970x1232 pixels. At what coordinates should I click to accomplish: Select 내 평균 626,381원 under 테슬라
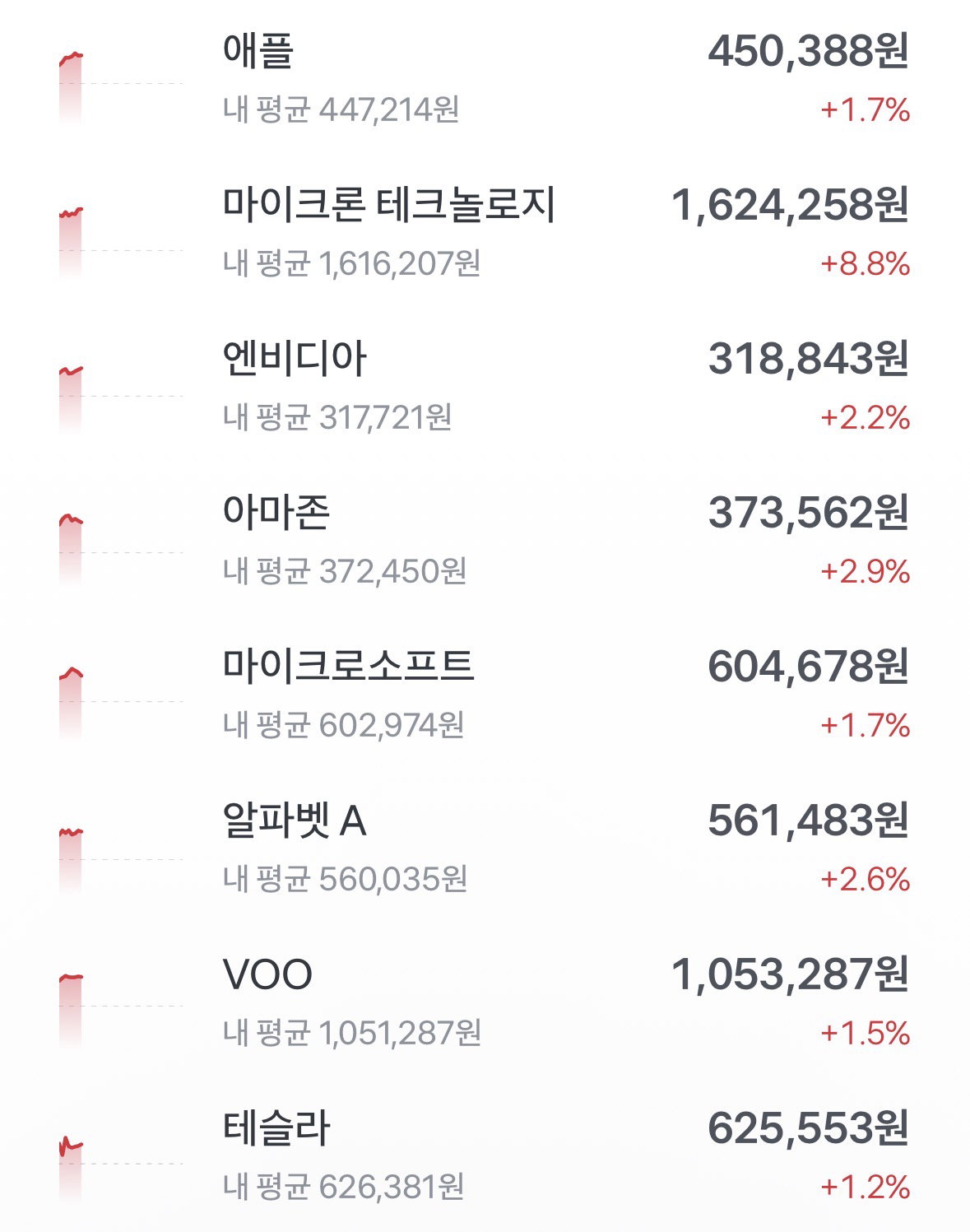click(x=344, y=1187)
